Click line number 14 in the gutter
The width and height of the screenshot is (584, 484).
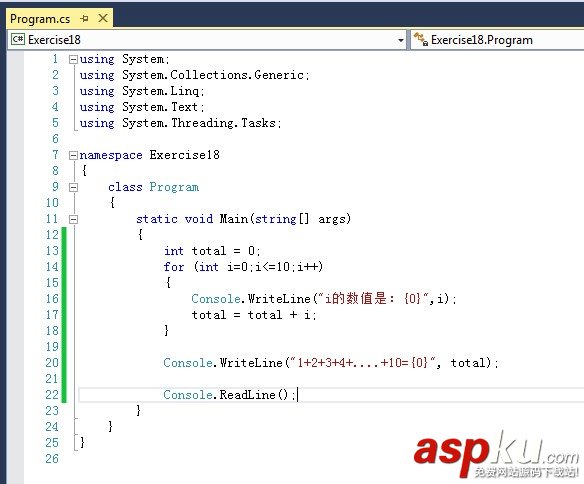[x=52, y=267]
